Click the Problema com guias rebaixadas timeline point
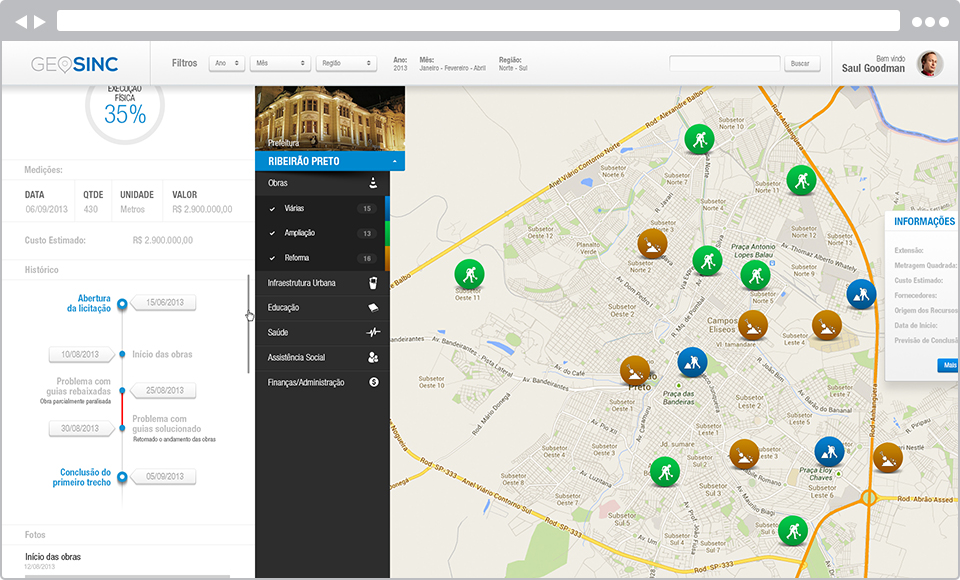 click(x=122, y=390)
